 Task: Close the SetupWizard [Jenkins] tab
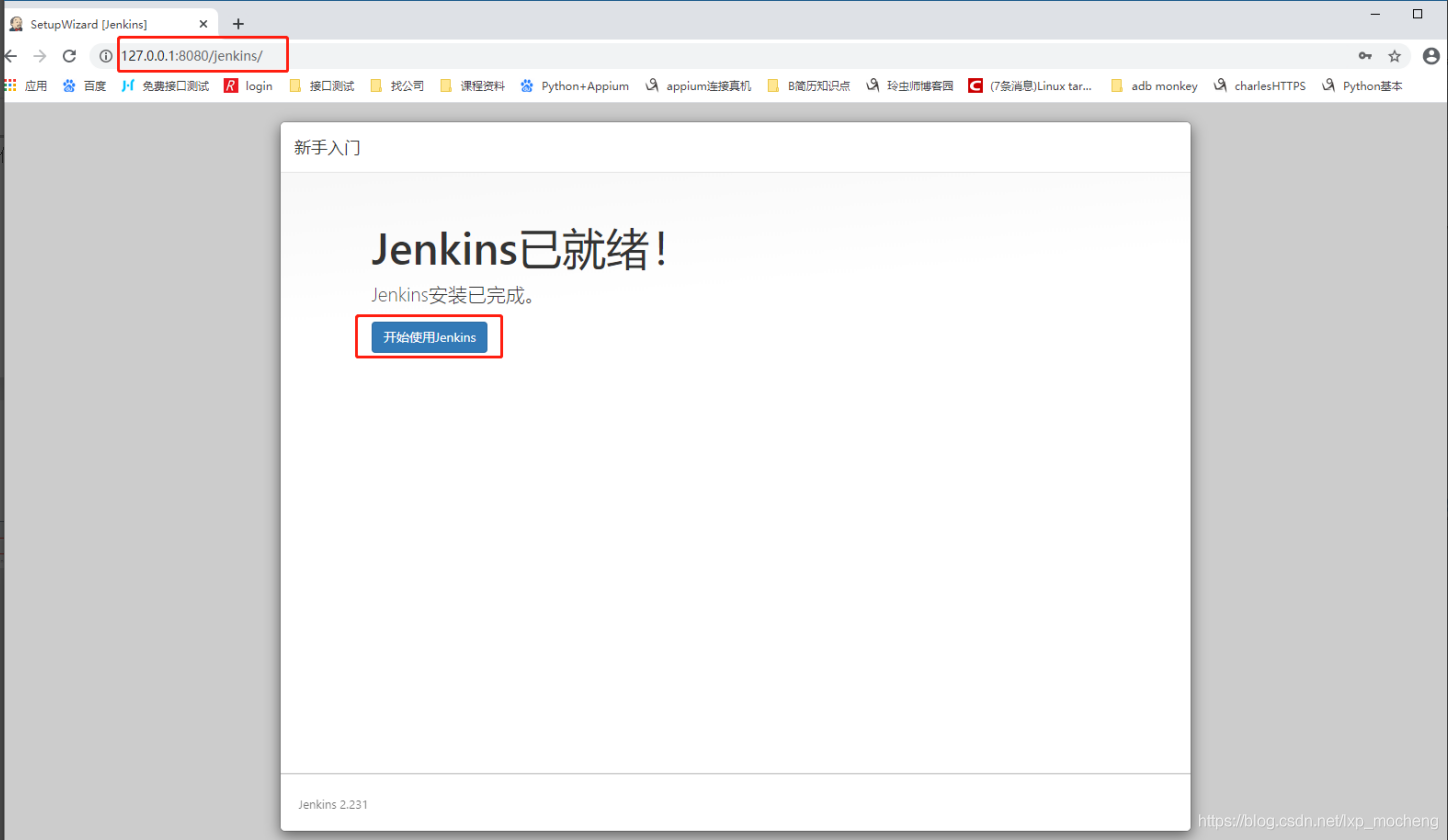tap(203, 23)
